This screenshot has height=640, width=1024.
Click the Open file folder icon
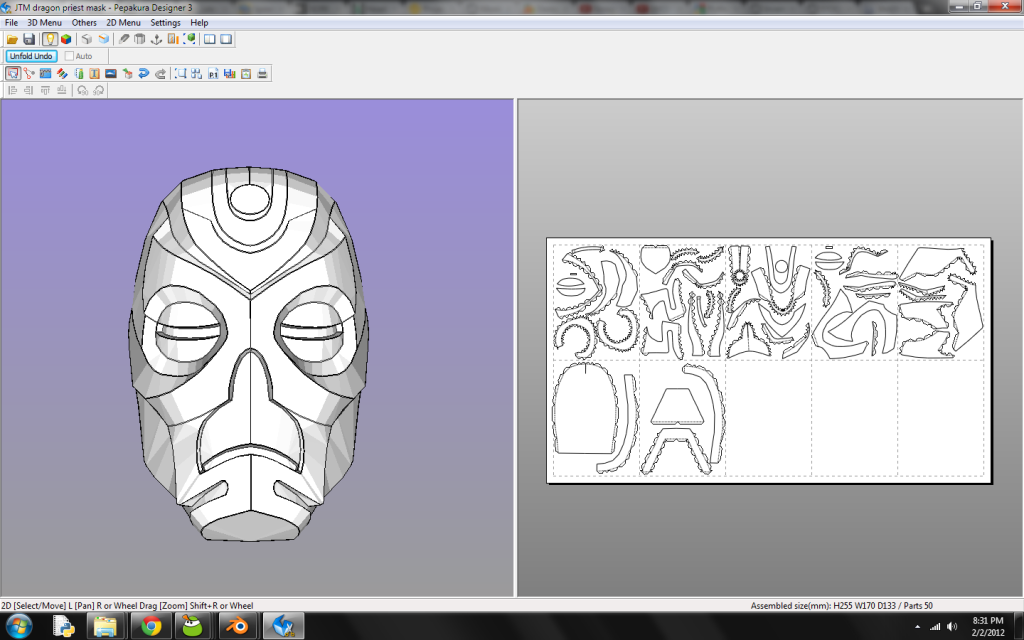(x=12, y=39)
